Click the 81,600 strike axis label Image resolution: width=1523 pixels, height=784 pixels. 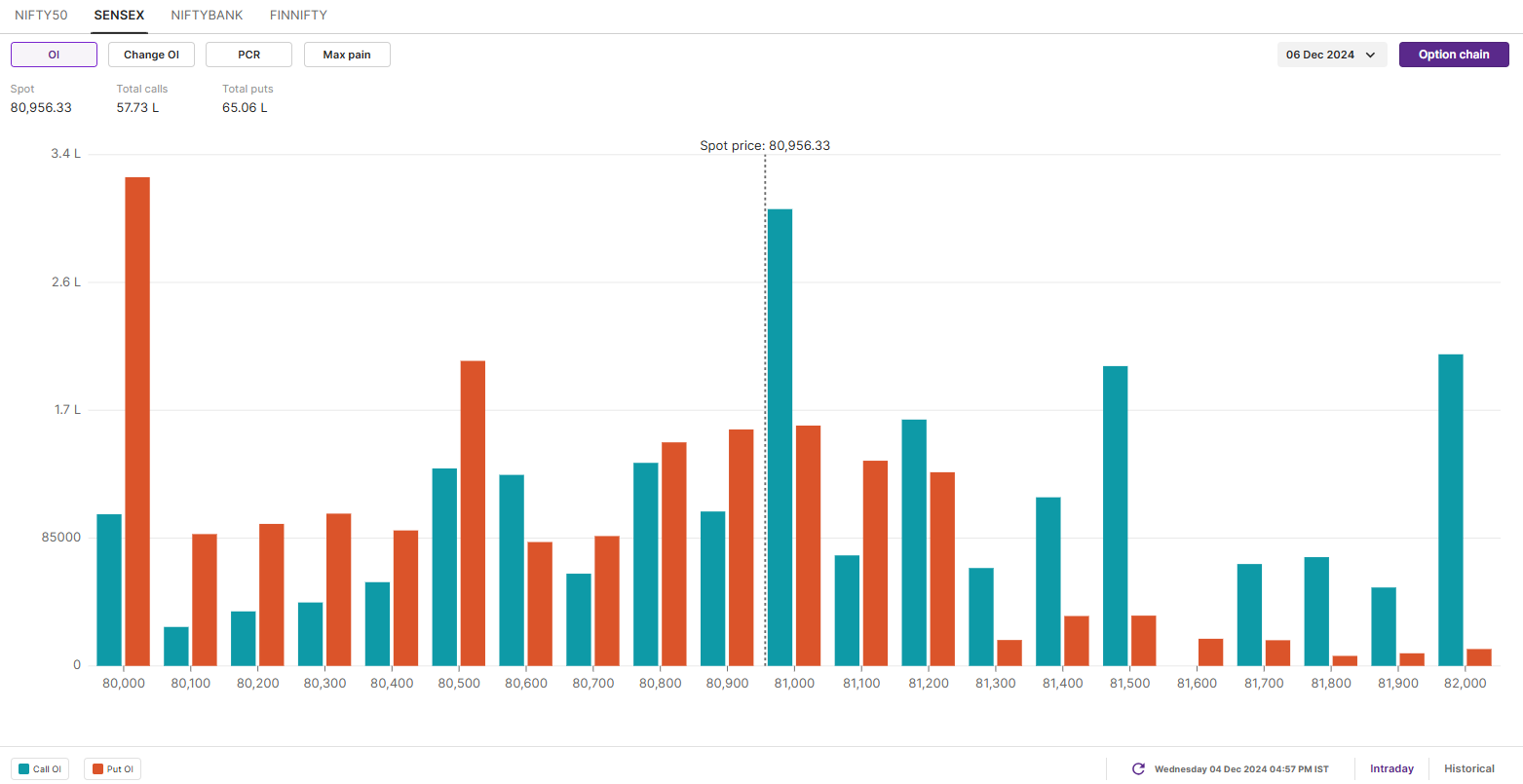(x=1197, y=684)
